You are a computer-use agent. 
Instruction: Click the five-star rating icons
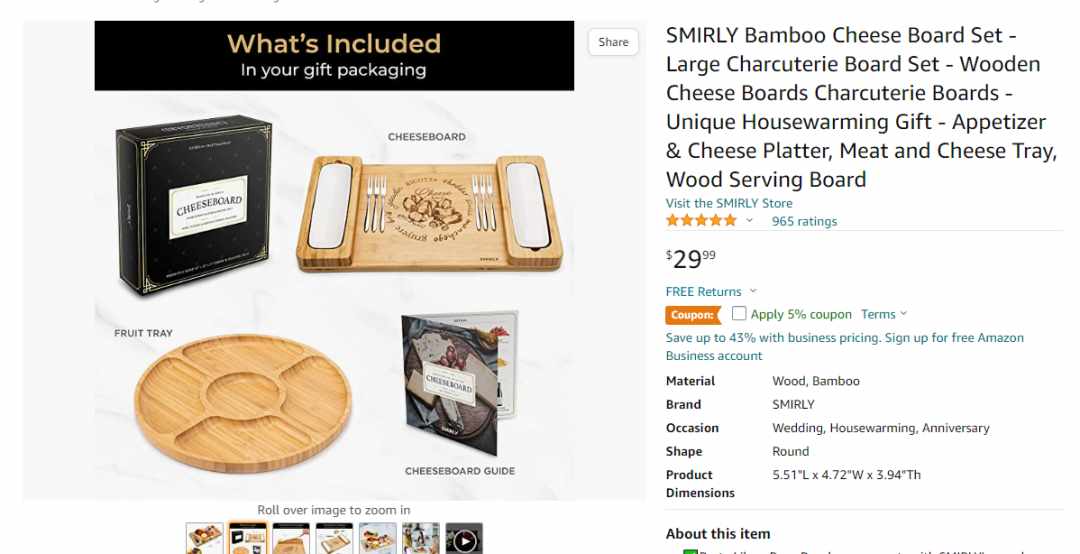pos(701,220)
